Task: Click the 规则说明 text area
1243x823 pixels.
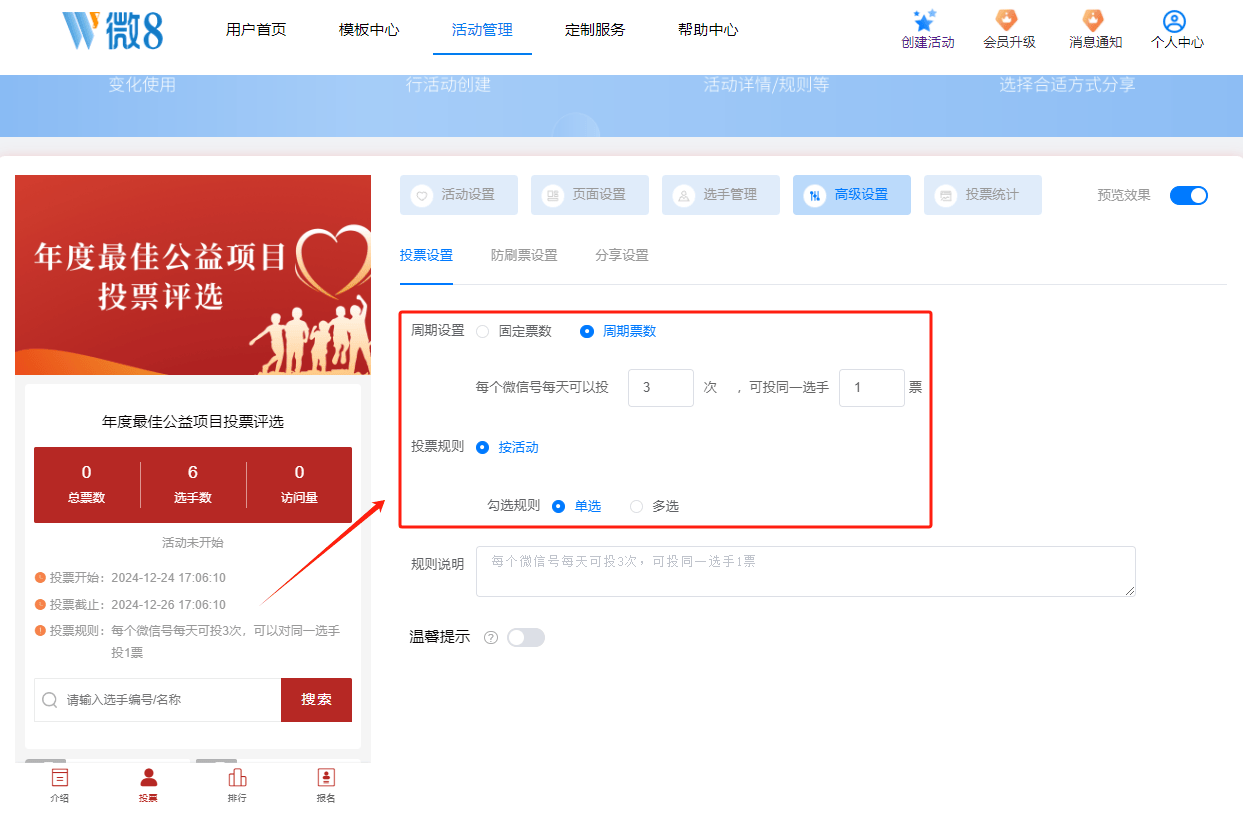Action: [x=805, y=572]
